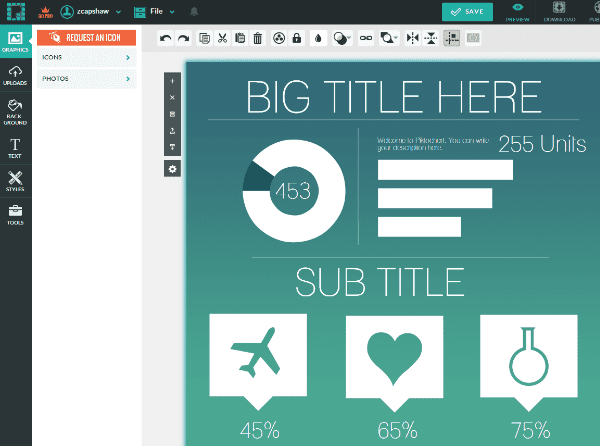Click the Save button
This screenshot has height=446, width=600.
467,12
